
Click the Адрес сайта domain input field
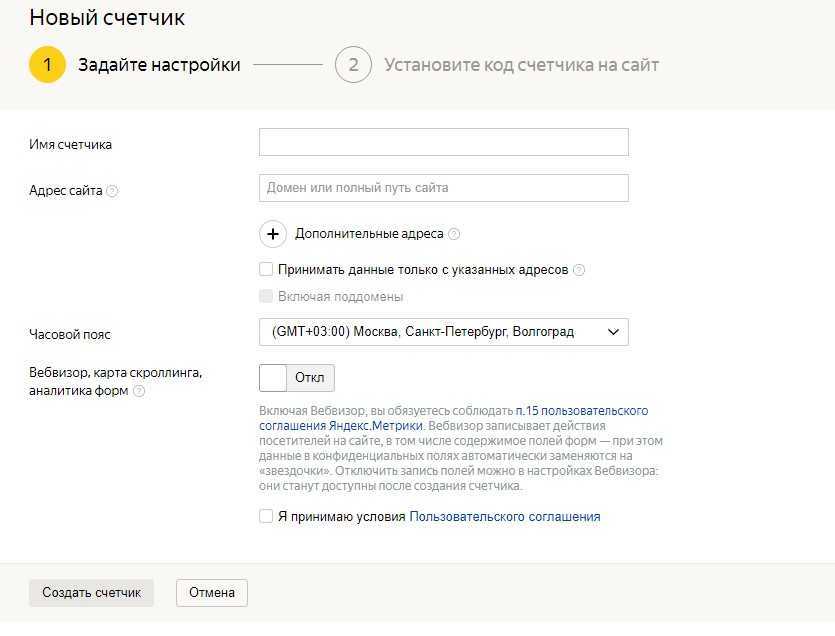(443, 188)
